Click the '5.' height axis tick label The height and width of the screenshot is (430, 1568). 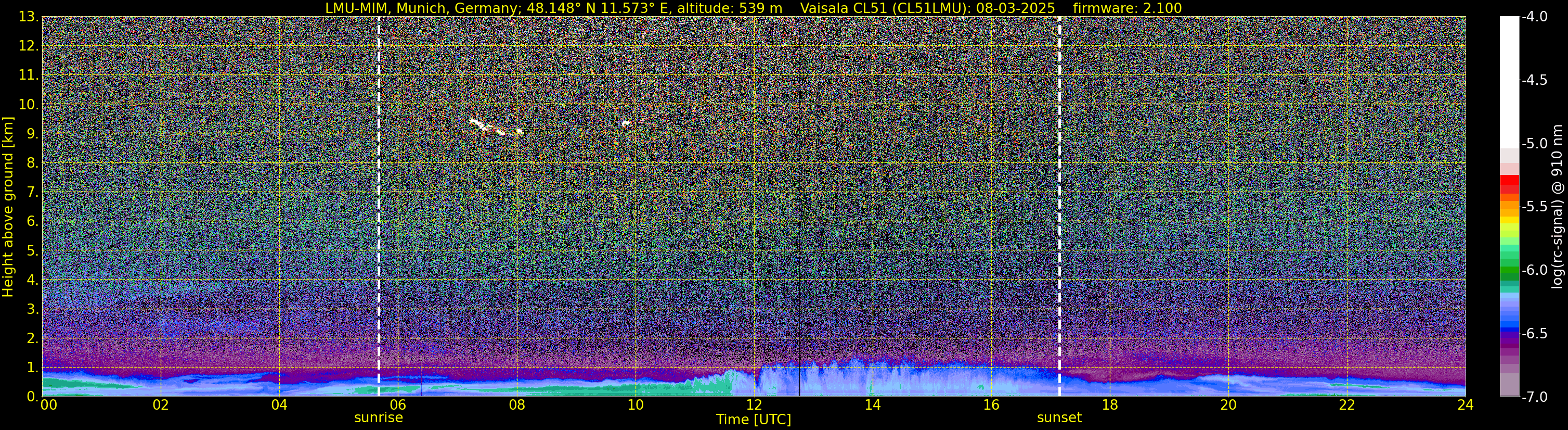[x=33, y=251]
